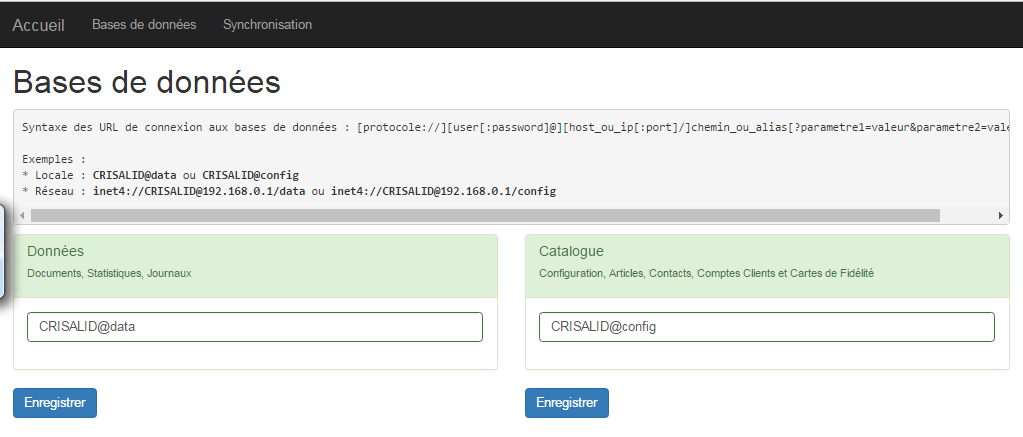Focus the Catalogue connection URL field
Image resolution: width=1023 pixels, height=437 pixels.
tap(767, 327)
